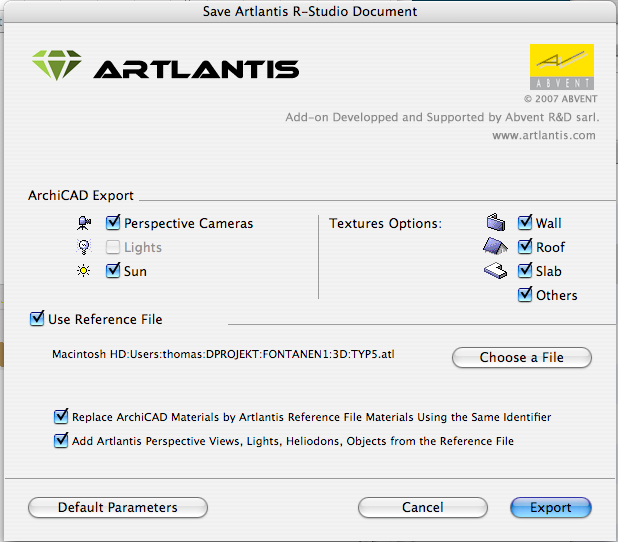Viewport: 618px width, 542px height.
Task: Toggle Replace ArchiCAD Materials checkbox
Action: coord(61,417)
